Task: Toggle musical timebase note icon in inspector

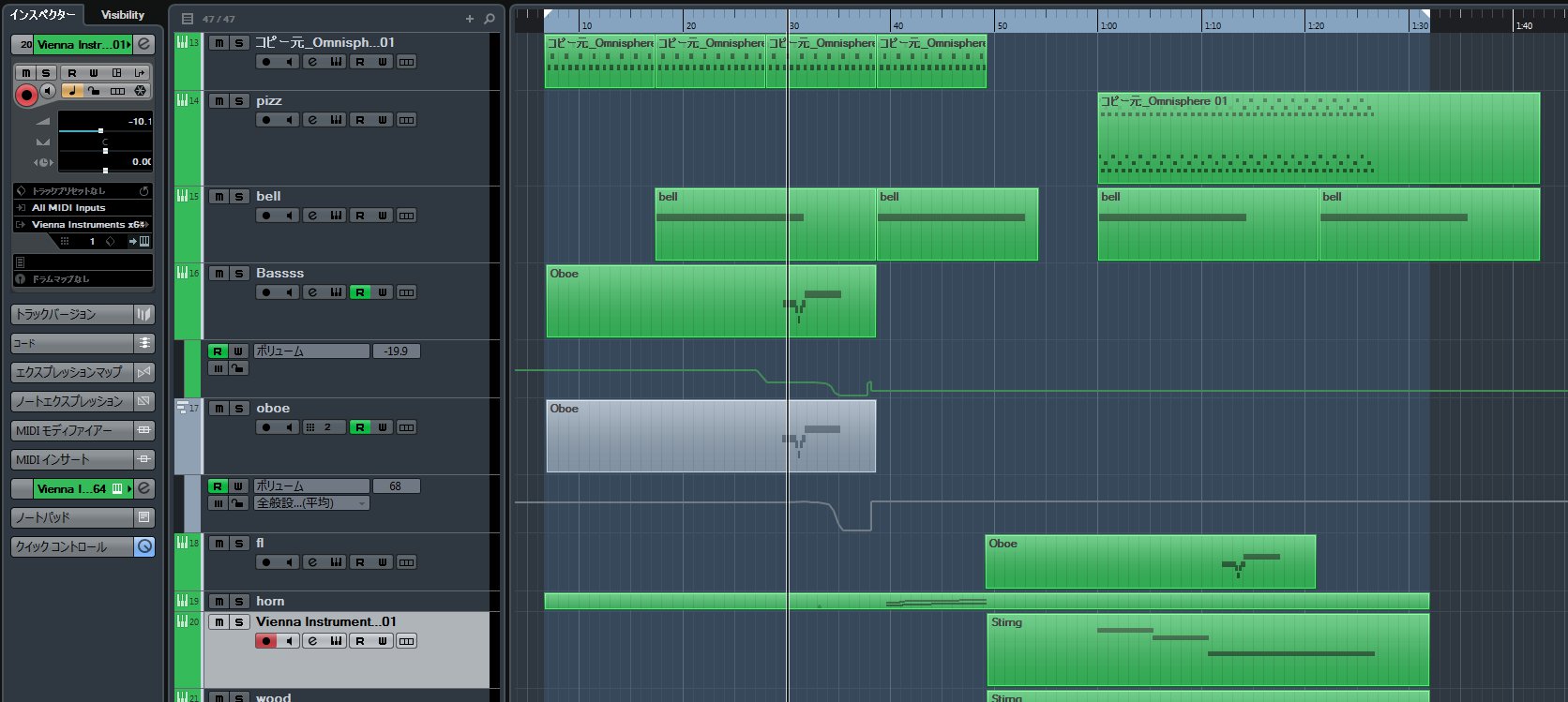Action: click(72, 91)
